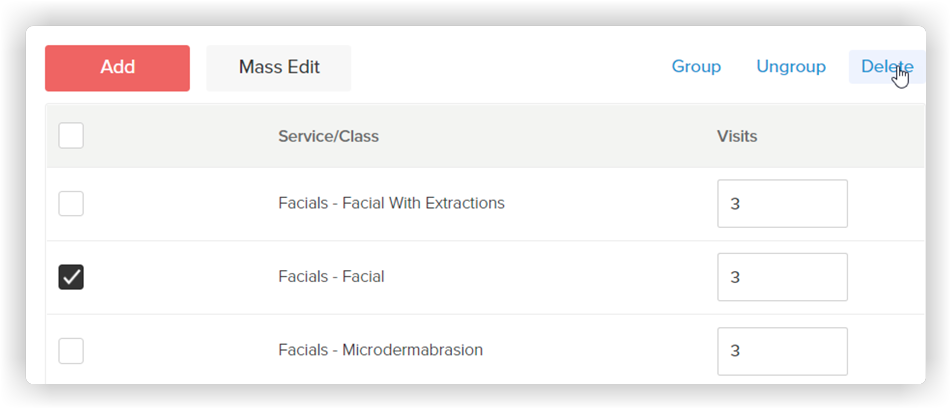Screen dimensions: 951x409
Task: Check the Facial With Extractions checkbox
Action: (x=71, y=204)
